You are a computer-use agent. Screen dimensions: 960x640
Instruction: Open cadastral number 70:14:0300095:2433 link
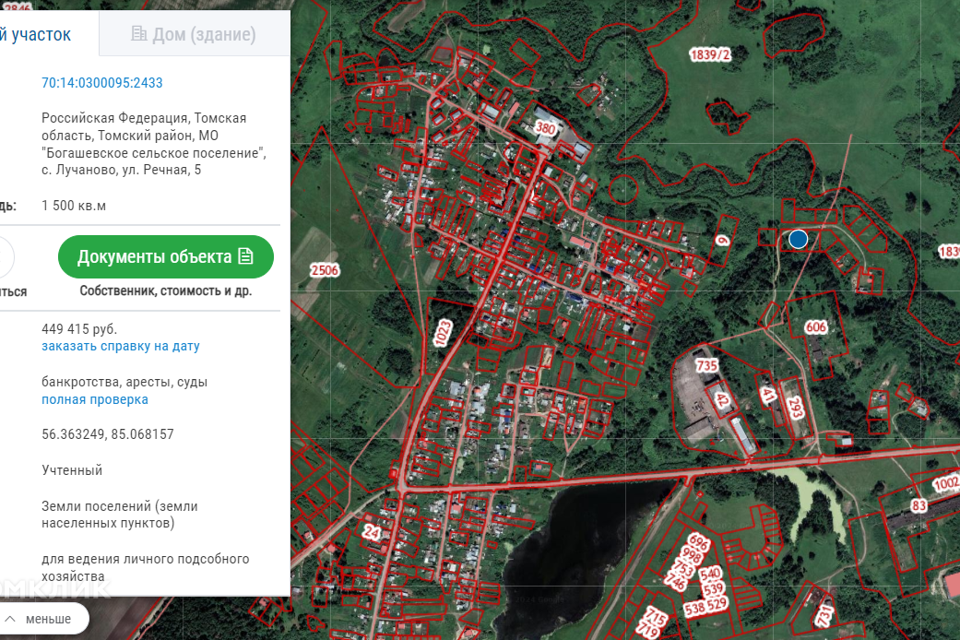102,83
